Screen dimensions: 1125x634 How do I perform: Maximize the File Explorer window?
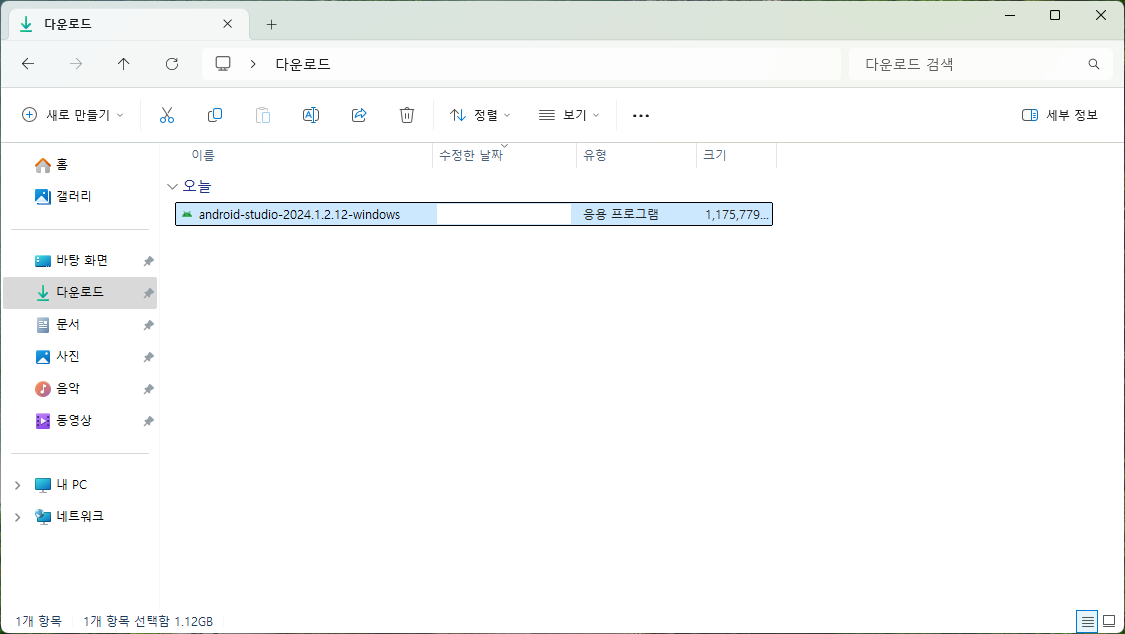[x=1055, y=15]
